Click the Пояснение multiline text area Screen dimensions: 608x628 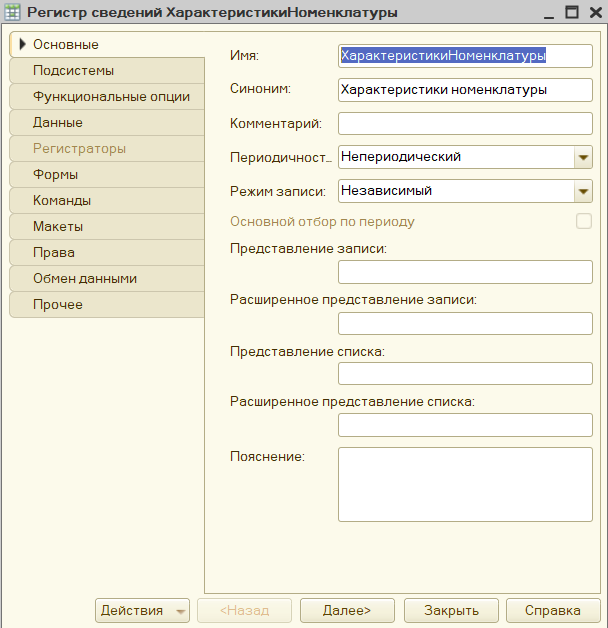465,485
